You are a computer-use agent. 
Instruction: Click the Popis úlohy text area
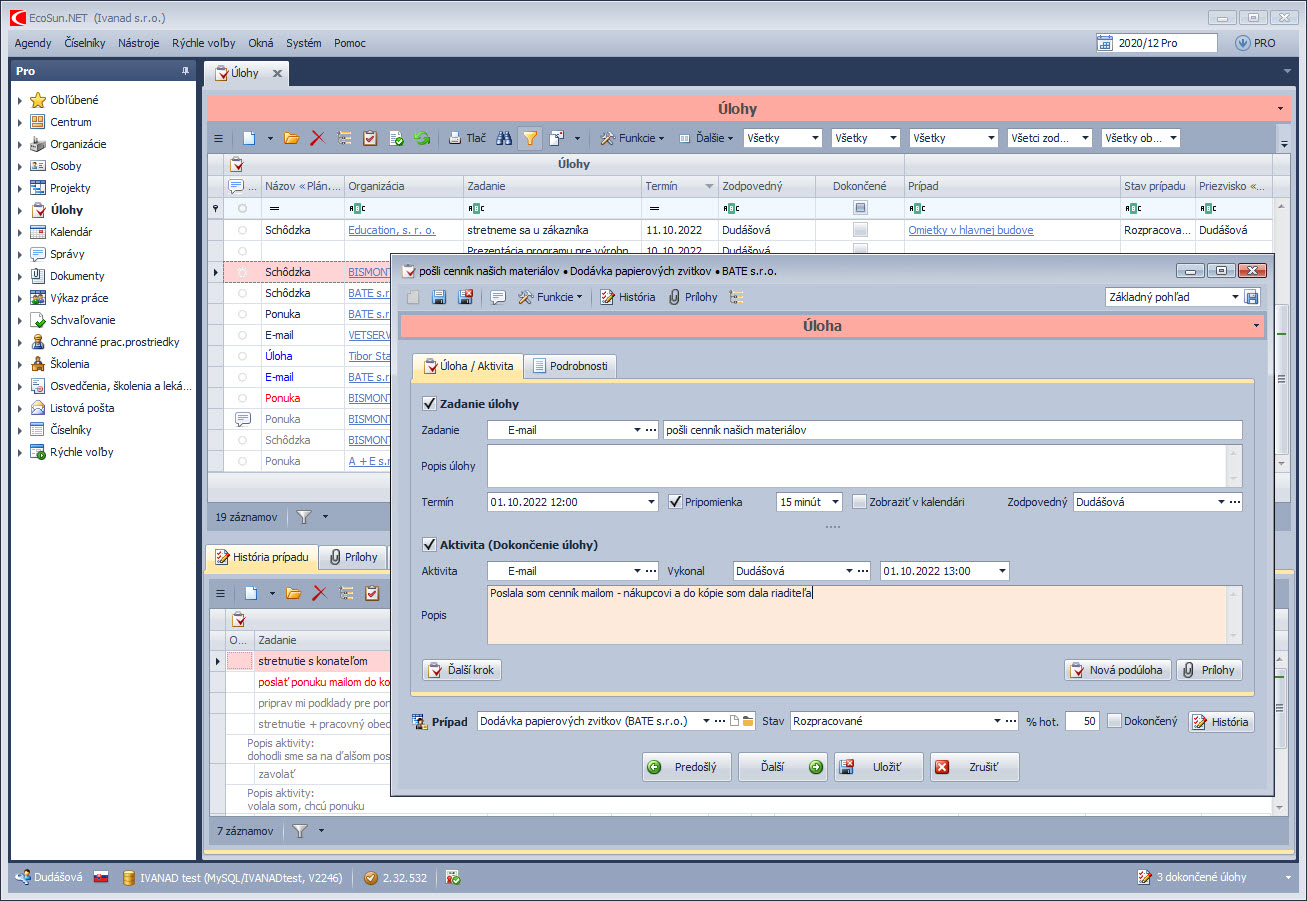[x=856, y=466]
